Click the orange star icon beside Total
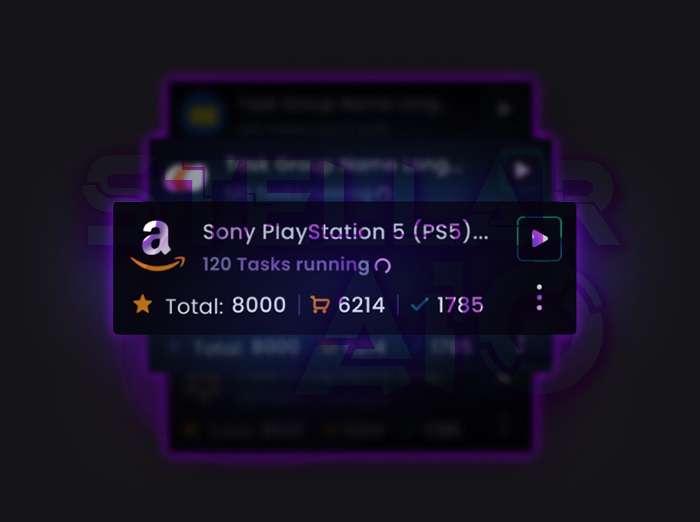Viewport: 700px width, 522px height. tap(142, 304)
